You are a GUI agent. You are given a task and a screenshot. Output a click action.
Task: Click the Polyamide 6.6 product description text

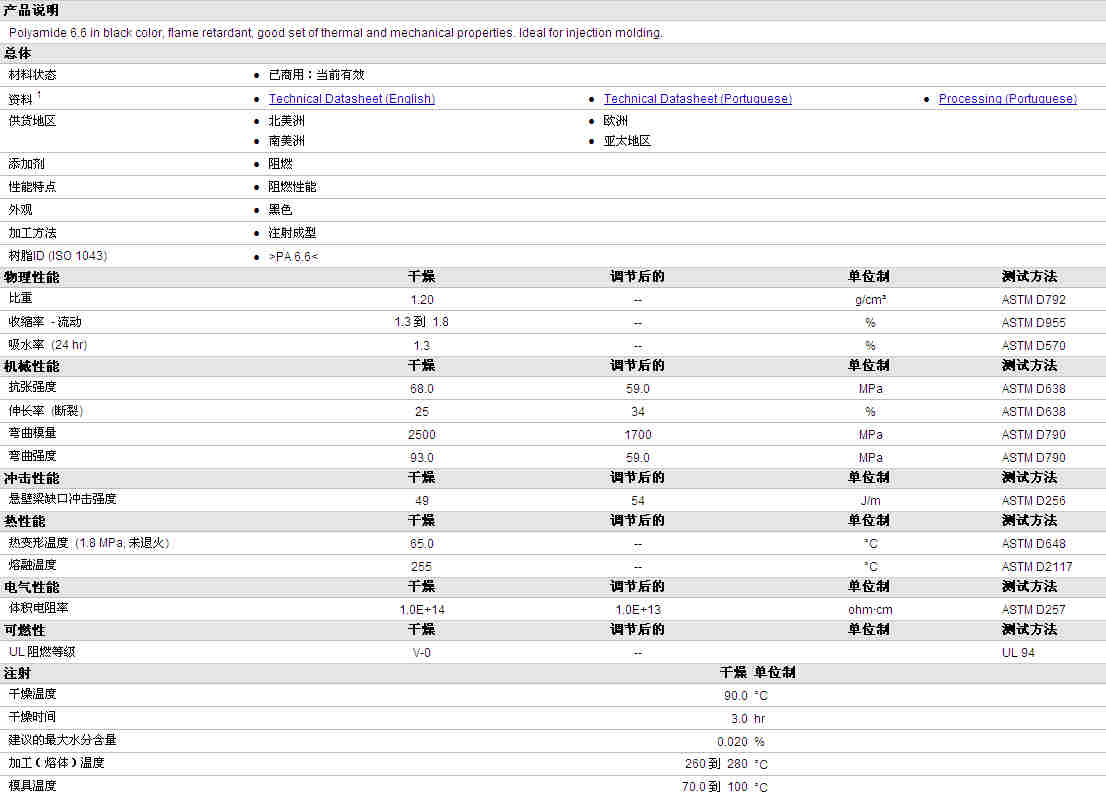[x=335, y=33]
